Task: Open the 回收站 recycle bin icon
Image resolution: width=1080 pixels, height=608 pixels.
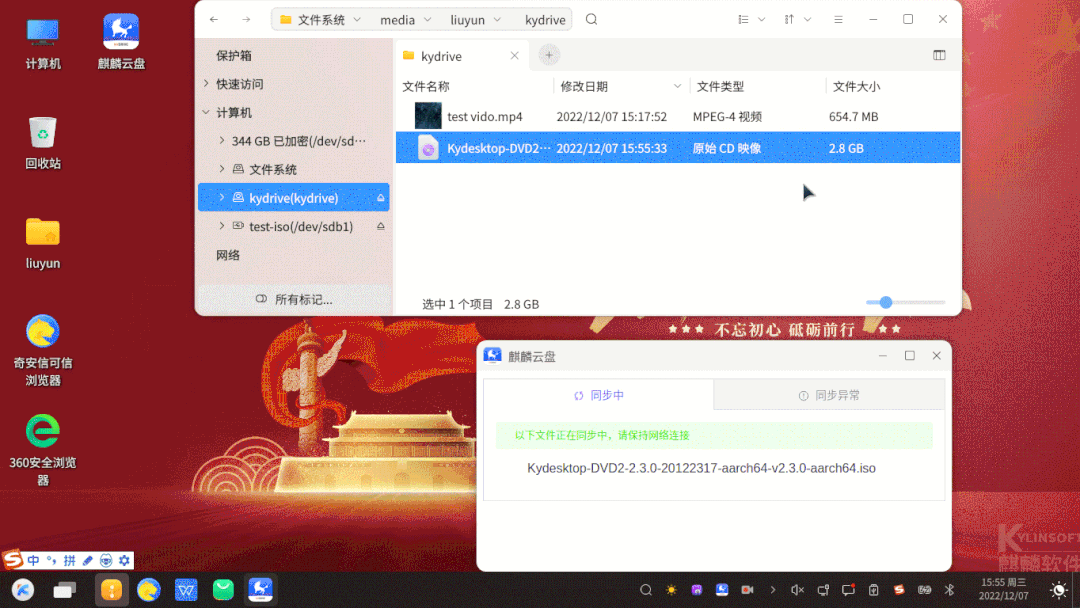Action: coord(43,143)
